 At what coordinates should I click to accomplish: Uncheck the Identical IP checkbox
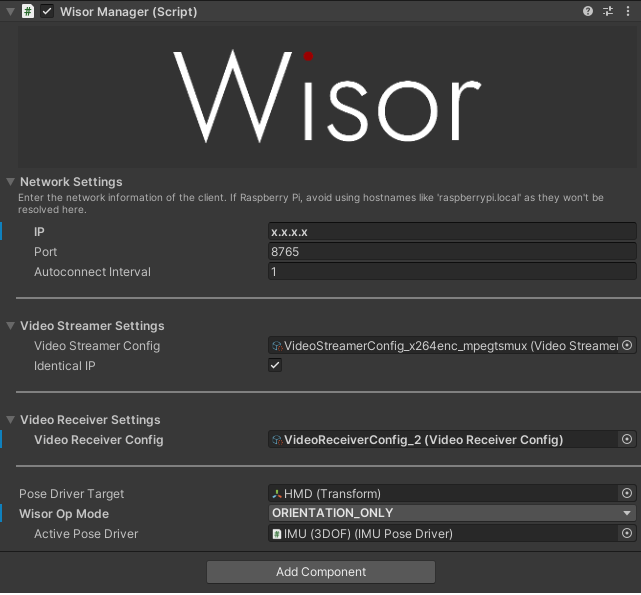coord(275,366)
